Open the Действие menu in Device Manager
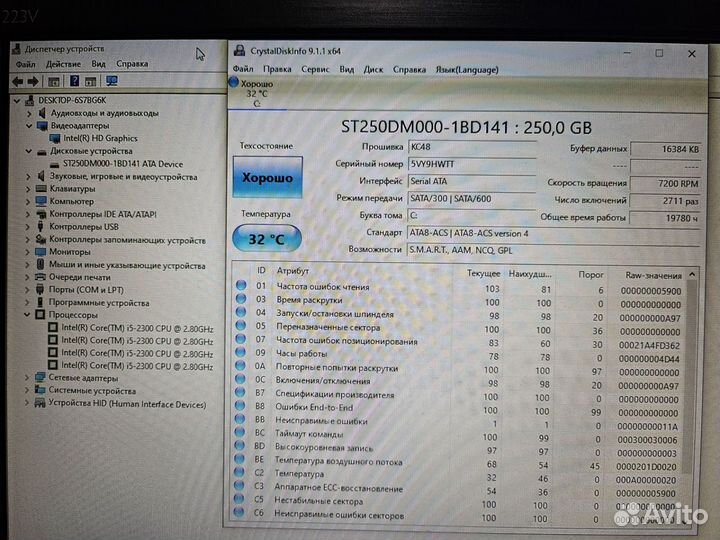 click(x=63, y=64)
